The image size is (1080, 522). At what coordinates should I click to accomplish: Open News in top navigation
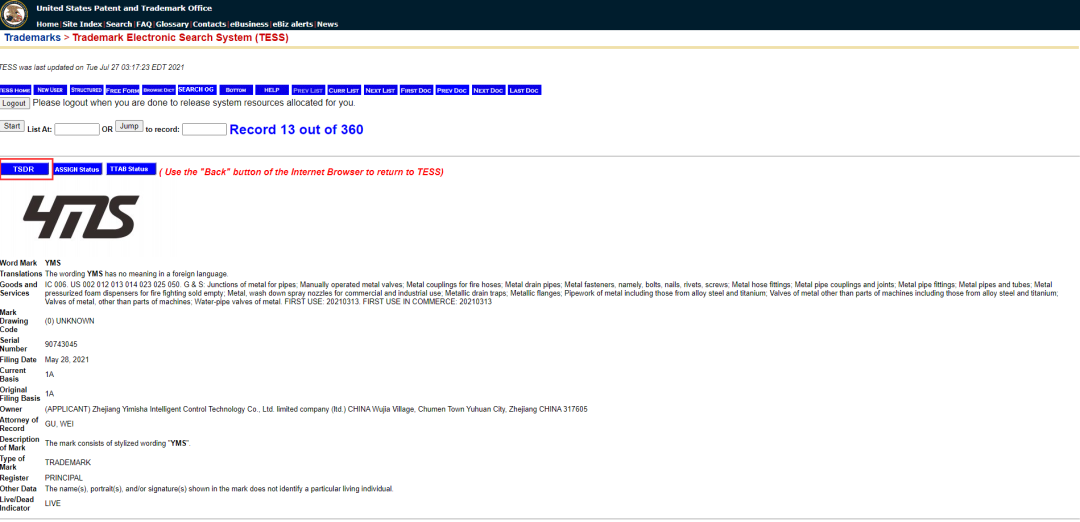click(x=327, y=24)
